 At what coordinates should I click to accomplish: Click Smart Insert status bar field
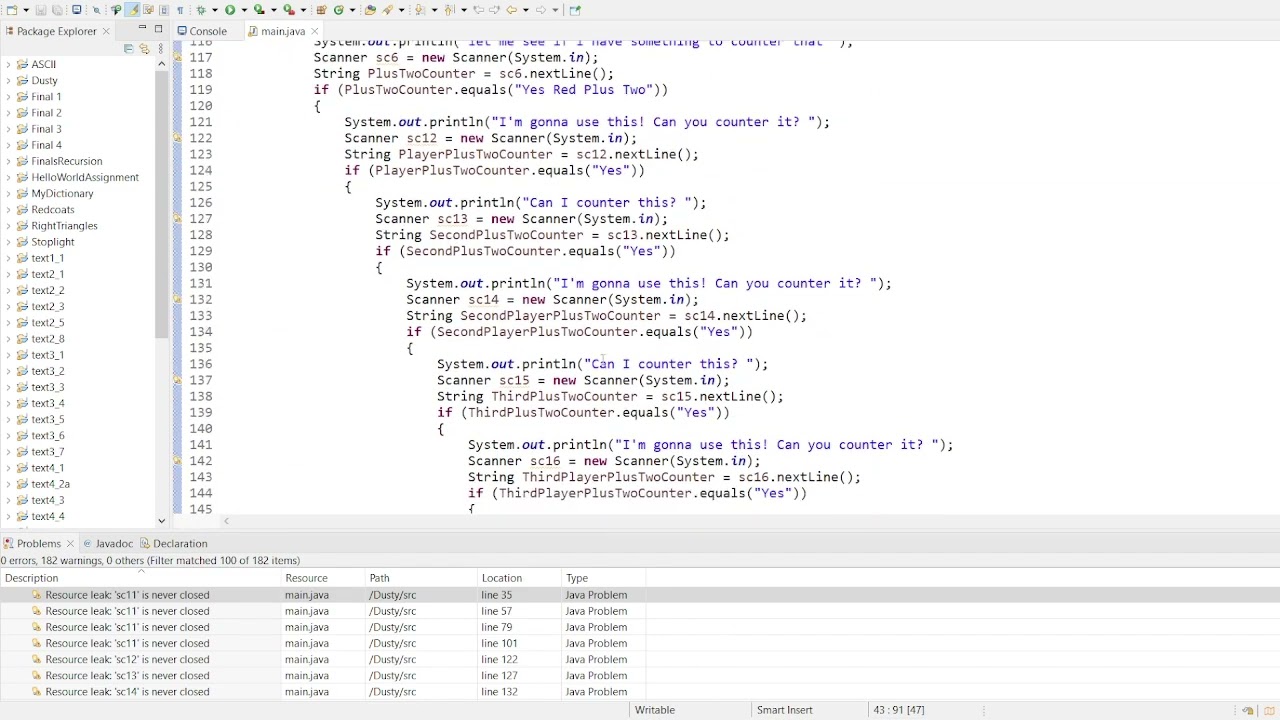(x=784, y=710)
